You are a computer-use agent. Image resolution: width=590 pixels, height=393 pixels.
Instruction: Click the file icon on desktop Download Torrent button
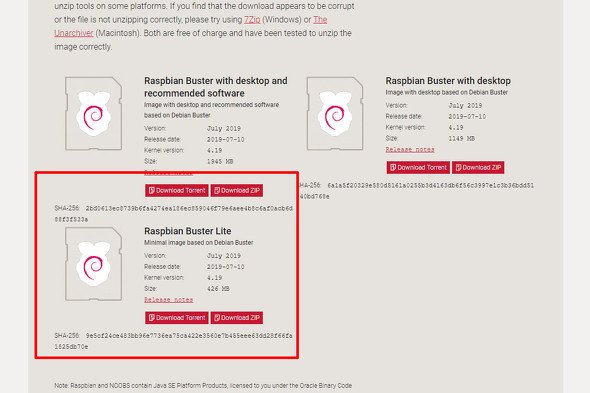coord(393,168)
